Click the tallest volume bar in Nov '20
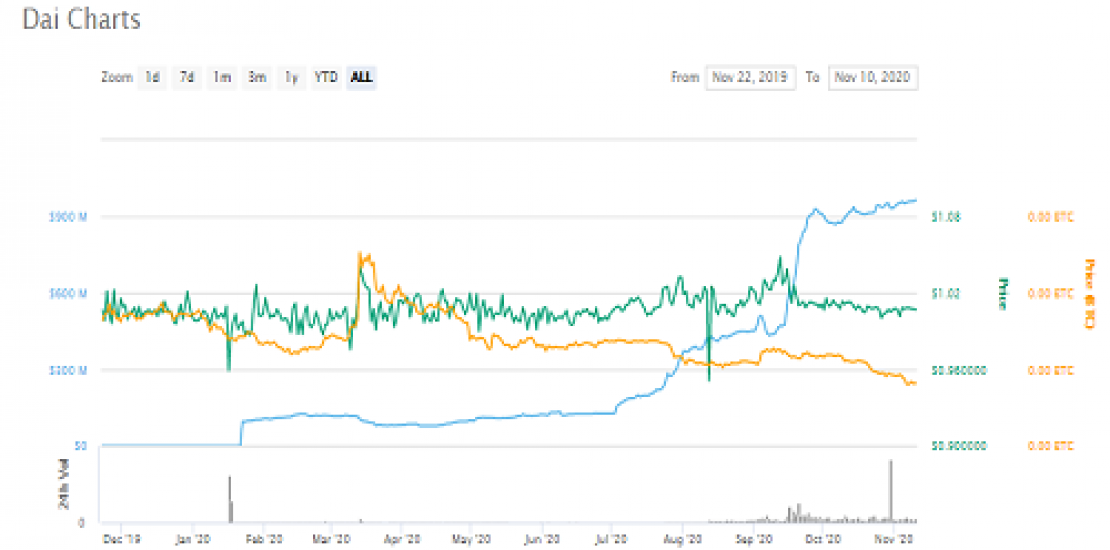 (889, 490)
